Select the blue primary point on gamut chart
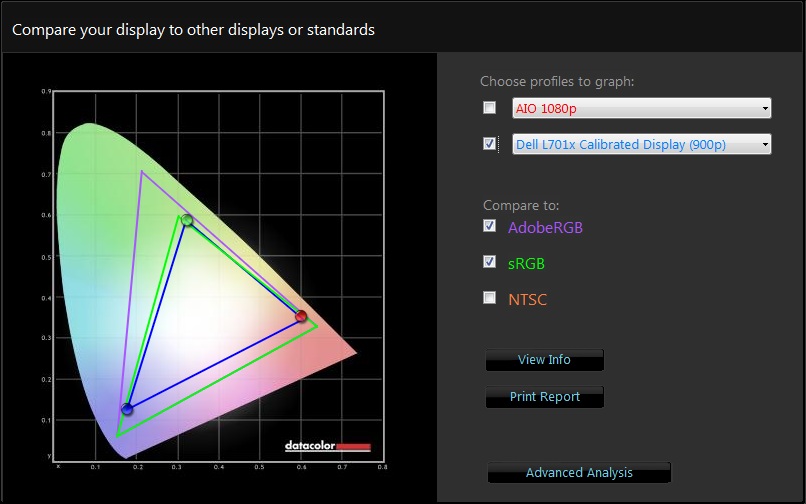This screenshot has height=504, width=806. [x=127, y=409]
